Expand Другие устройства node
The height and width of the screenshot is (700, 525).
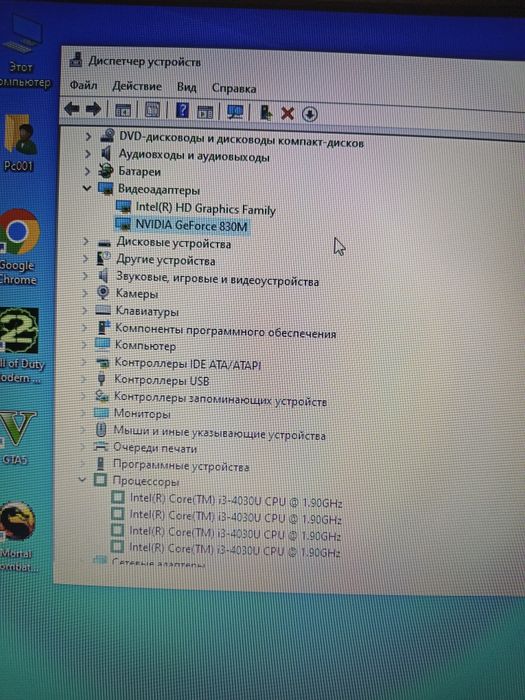(x=85, y=258)
